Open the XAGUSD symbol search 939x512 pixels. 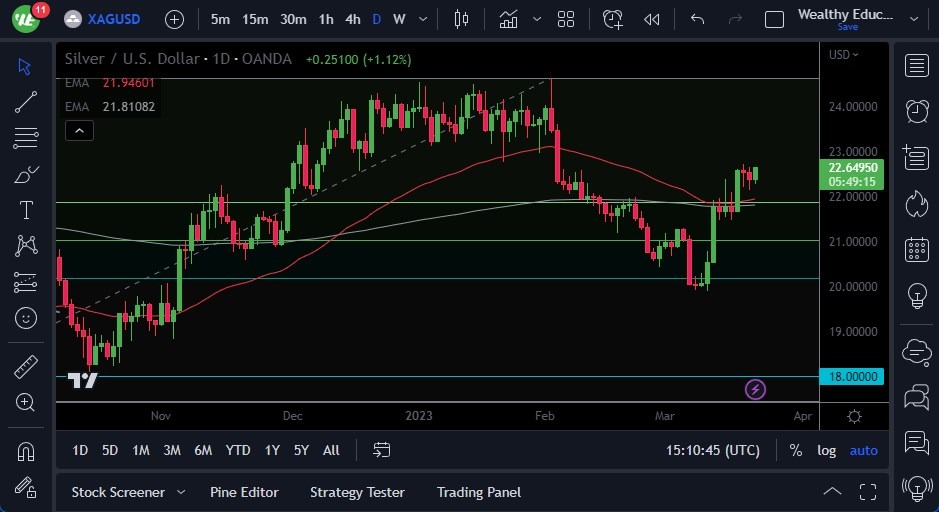click(102, 19)
